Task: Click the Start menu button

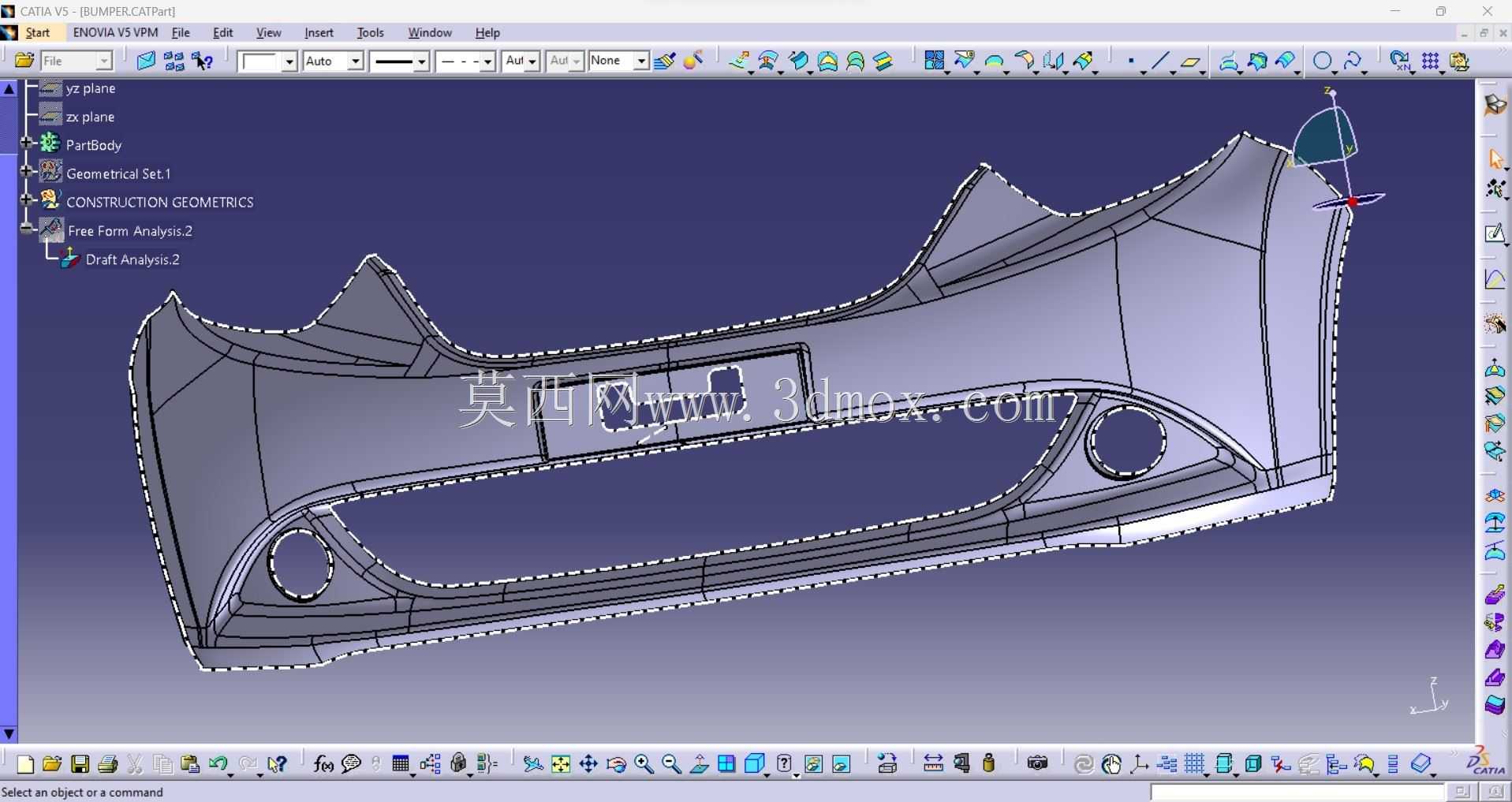Action: (37, 32)
